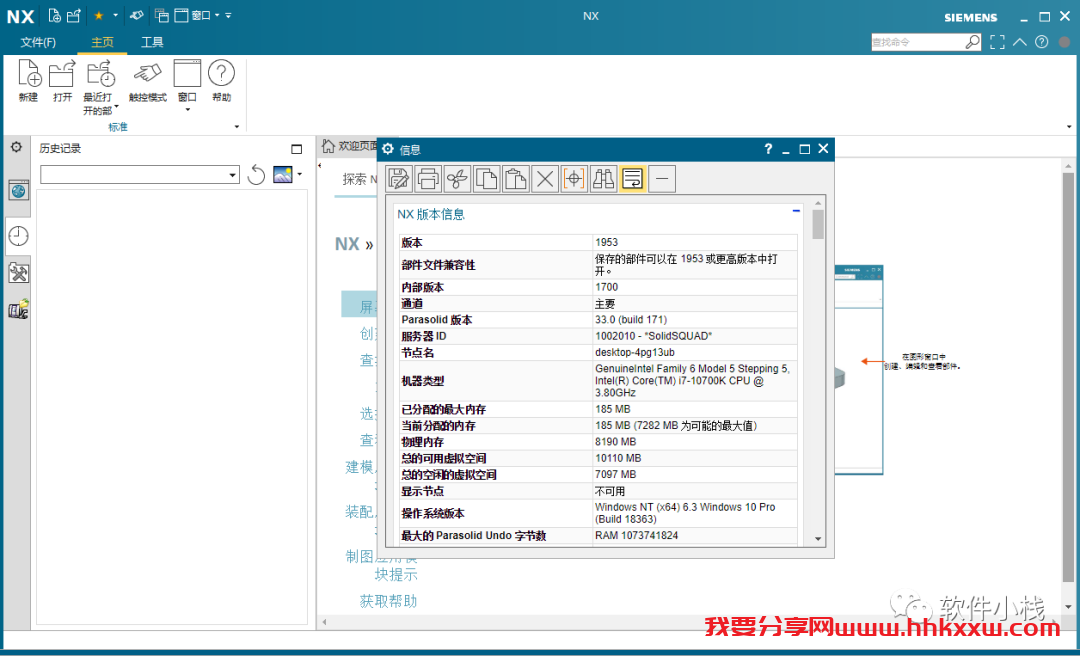Refresh the 历史记录 panel

tap(256, 175)
